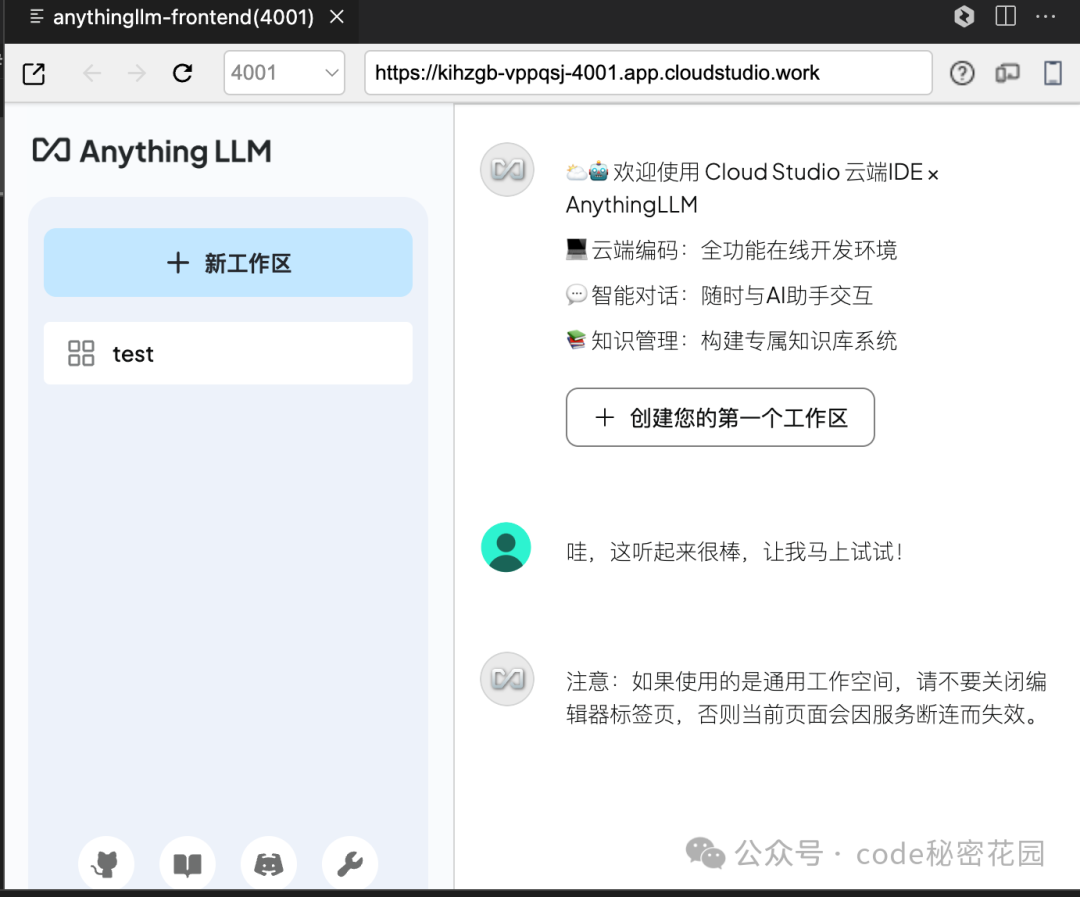The height and width of the screenshot is (897, 1080).
Task: Click the AnythingLLM avatar beside 注意 message
Action: pyautogui.click(x=507, y=679)
